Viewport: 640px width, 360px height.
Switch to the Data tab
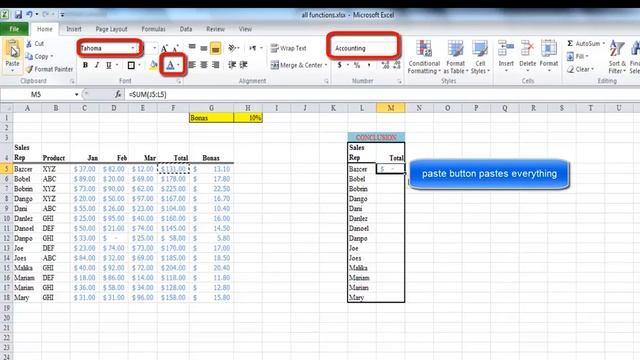(186, 29)
